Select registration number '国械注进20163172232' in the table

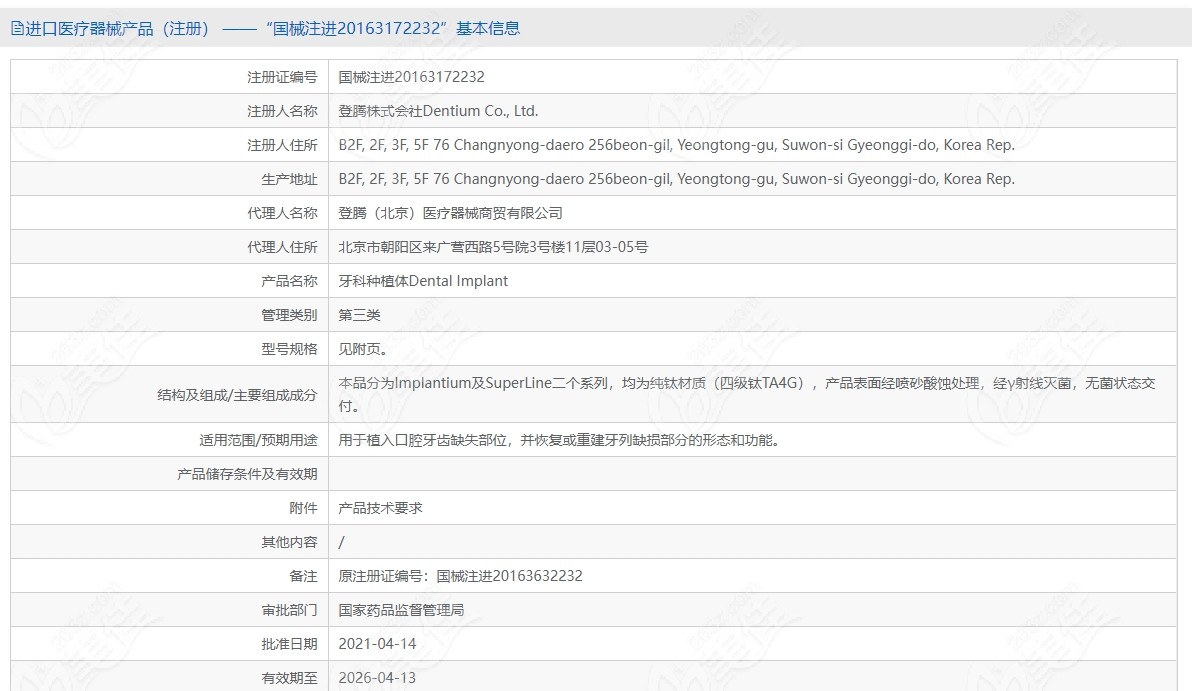tap(411, 77)
